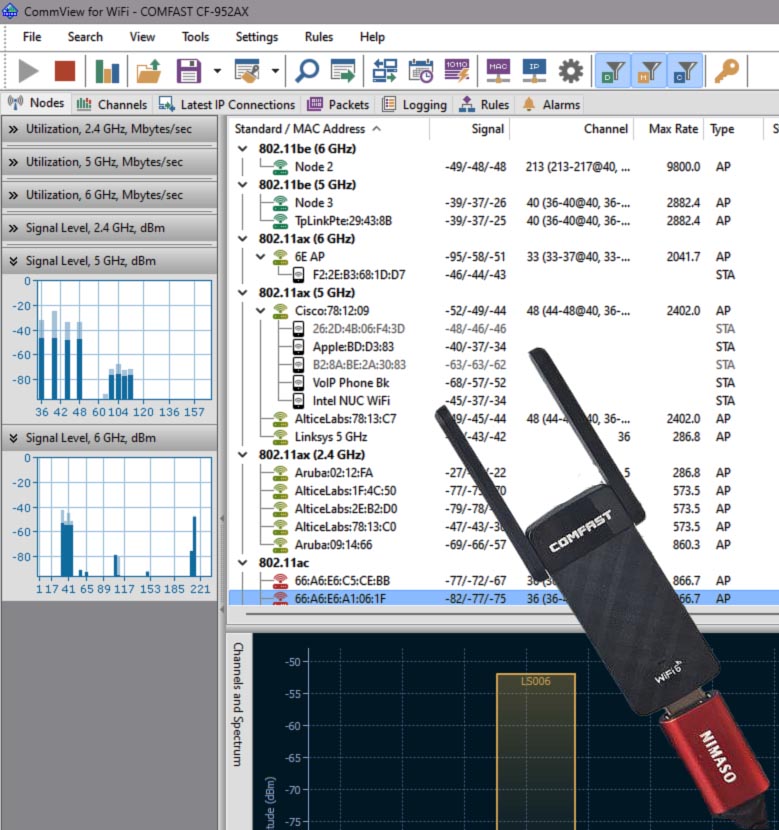Open the Settings menu

(x=257, y=37)
